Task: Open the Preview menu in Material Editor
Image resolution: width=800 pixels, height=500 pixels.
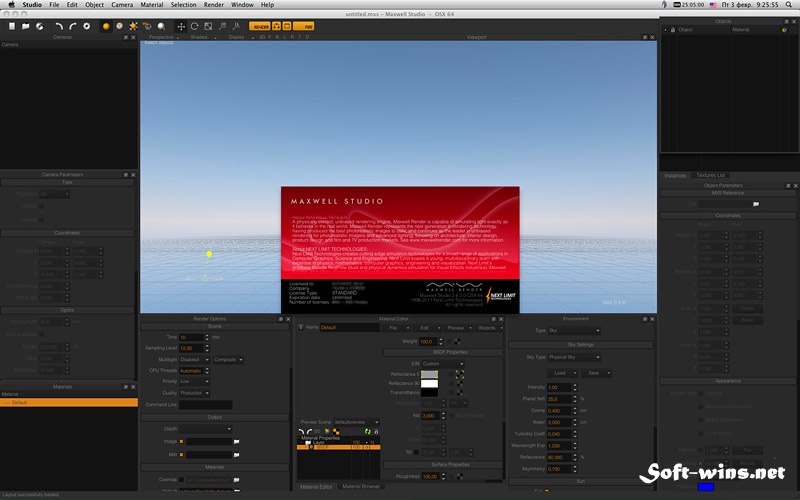Action: click(458, 328)
